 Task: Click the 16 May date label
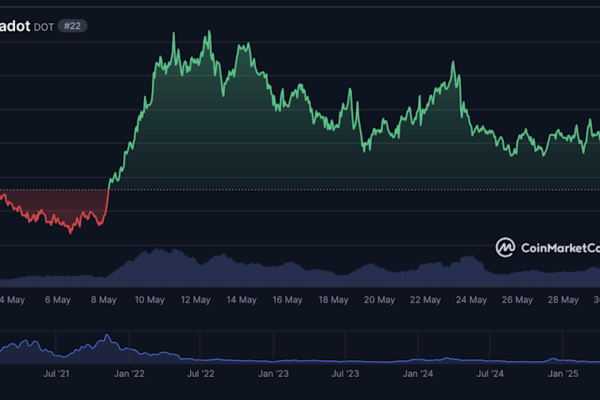(287, 300)
